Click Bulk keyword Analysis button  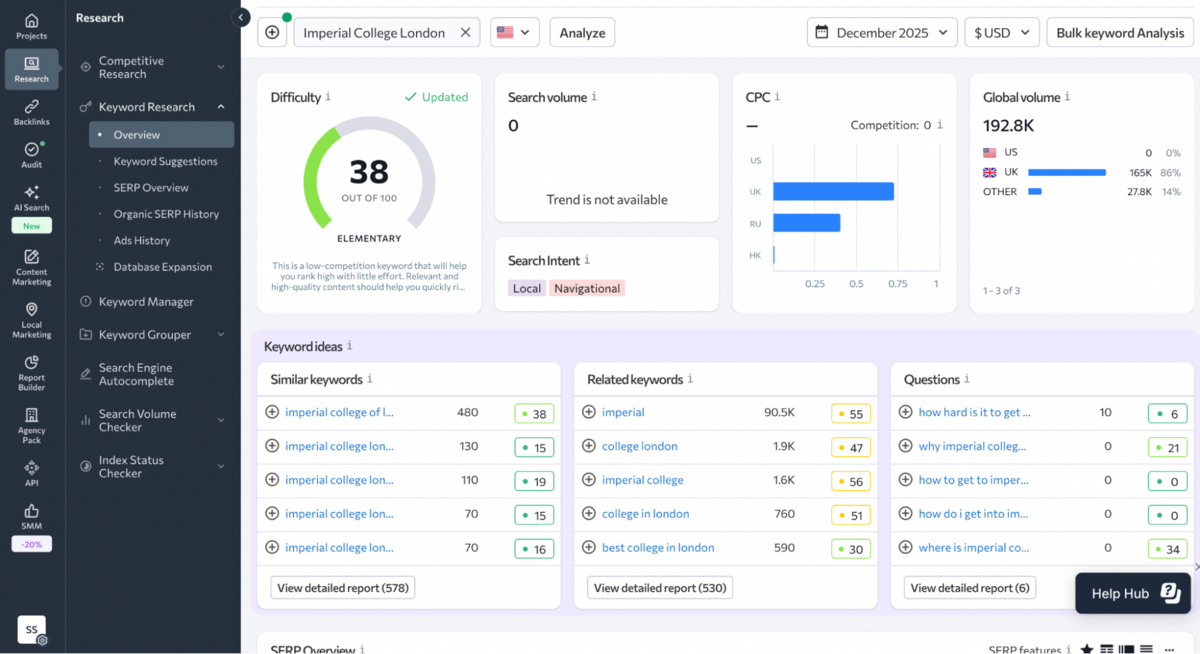click(1120, 33)
